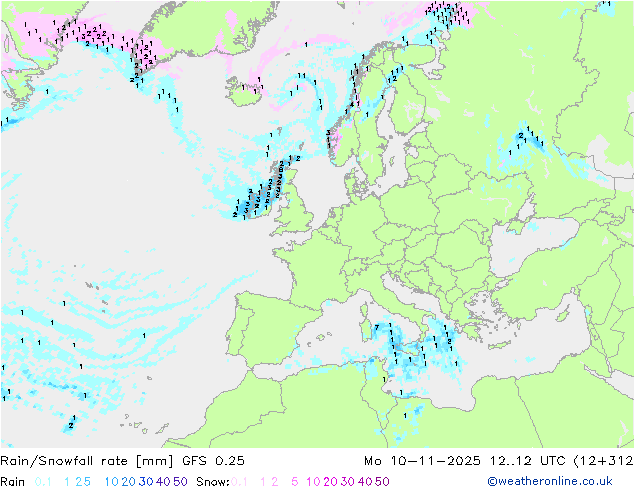Select the Snow legend 50 value
634x490 pixels.
click(x=382, y=482)
